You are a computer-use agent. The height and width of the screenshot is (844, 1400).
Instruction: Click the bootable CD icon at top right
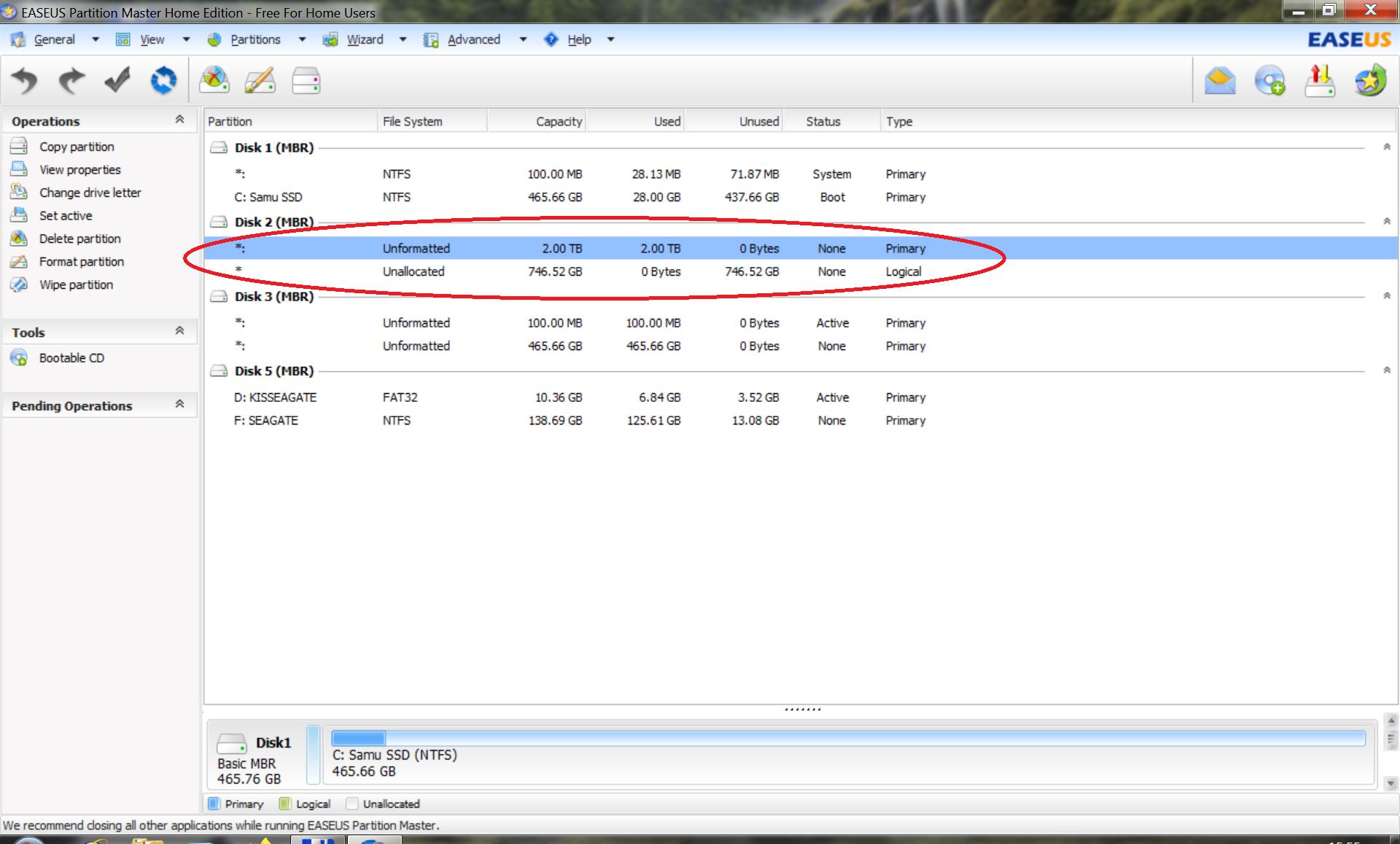1269,80
